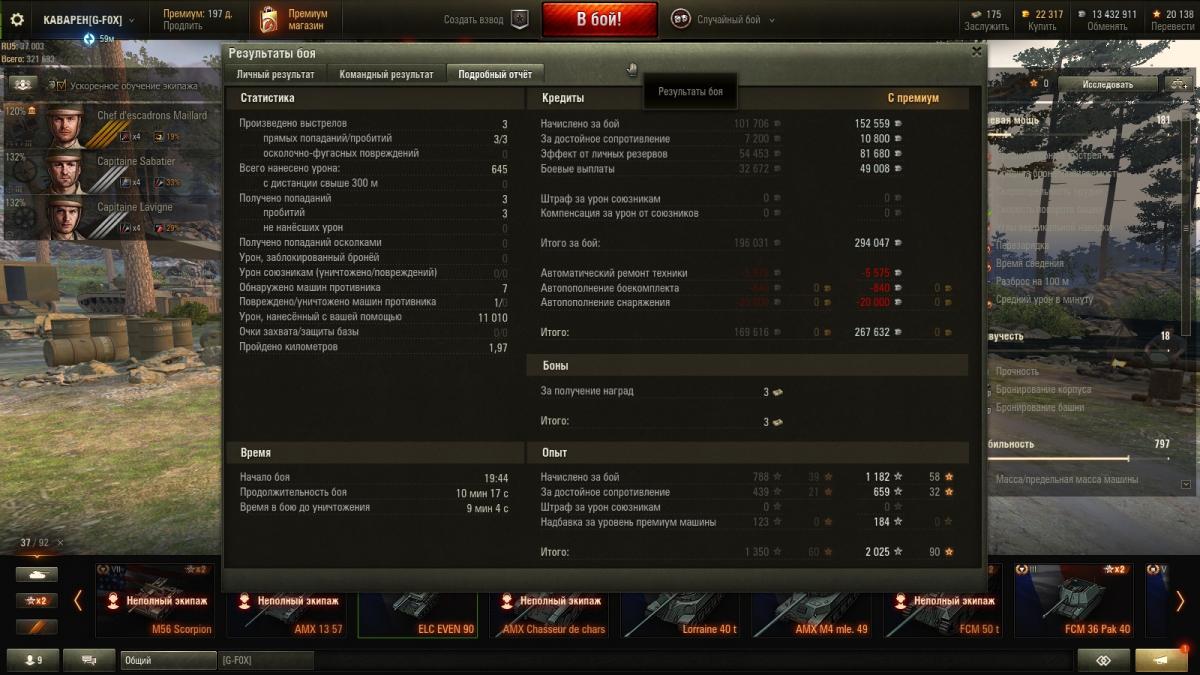
Task: Select crew member Capitaine Sabatier
Action: pos(111,172)
